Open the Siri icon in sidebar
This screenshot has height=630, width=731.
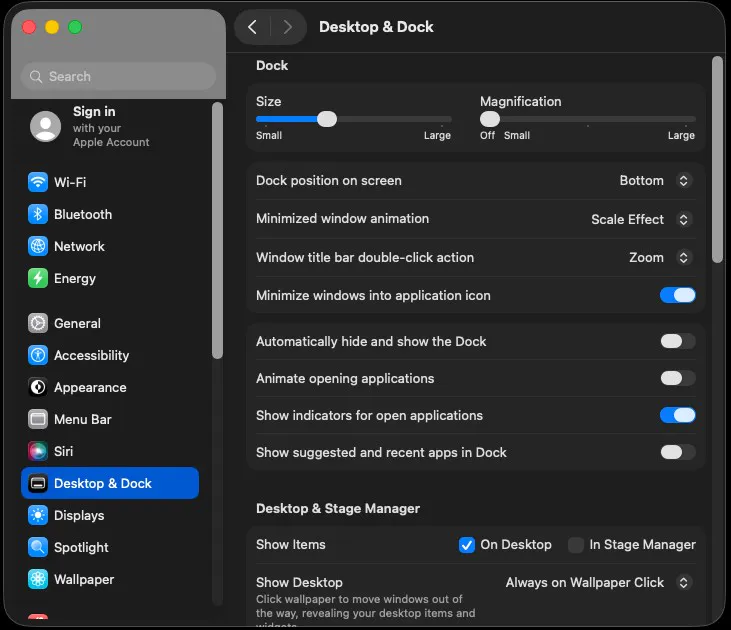tap(38, 451)
